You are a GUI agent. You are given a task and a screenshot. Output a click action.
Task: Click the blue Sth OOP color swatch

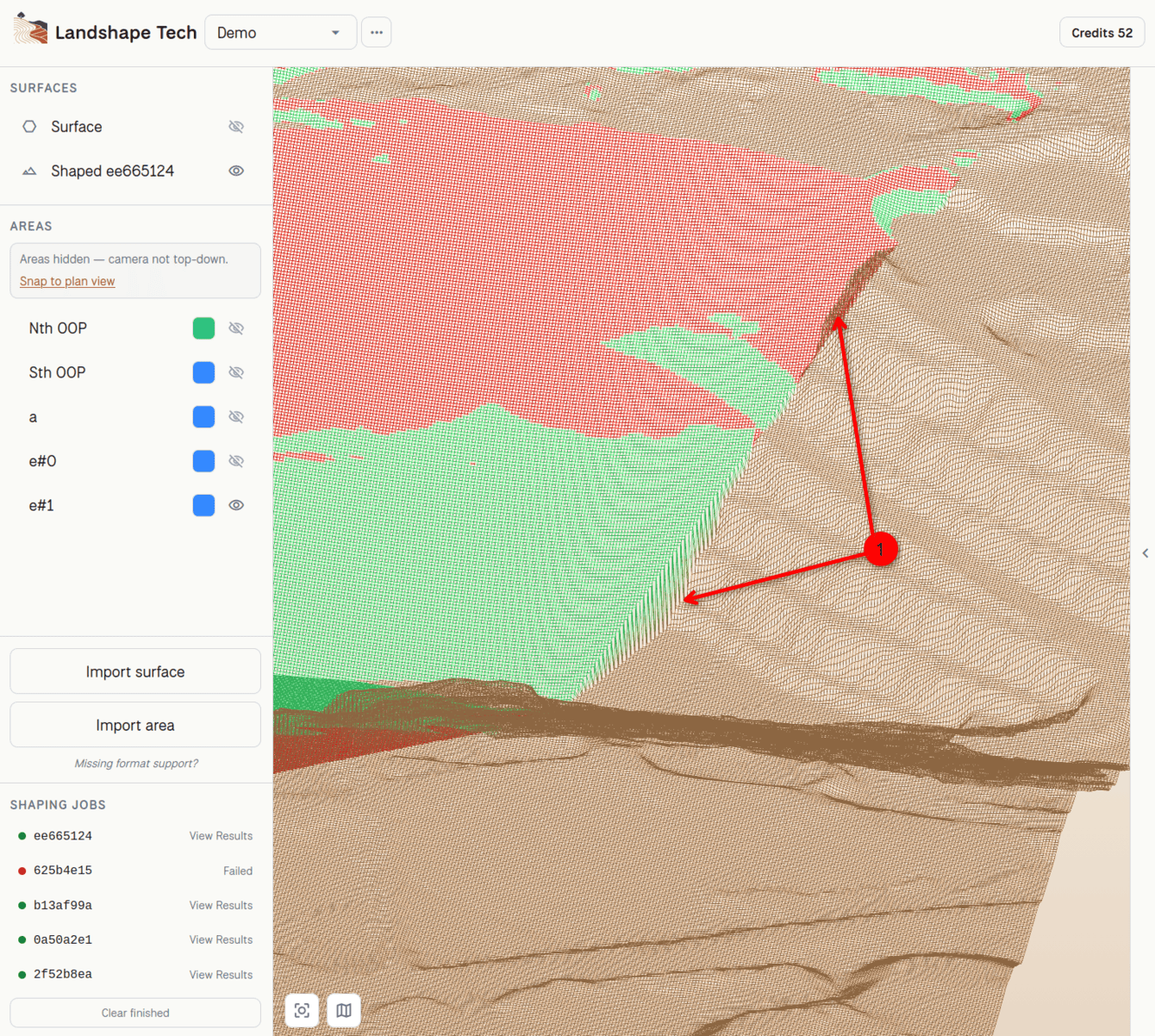coord(203,372)
